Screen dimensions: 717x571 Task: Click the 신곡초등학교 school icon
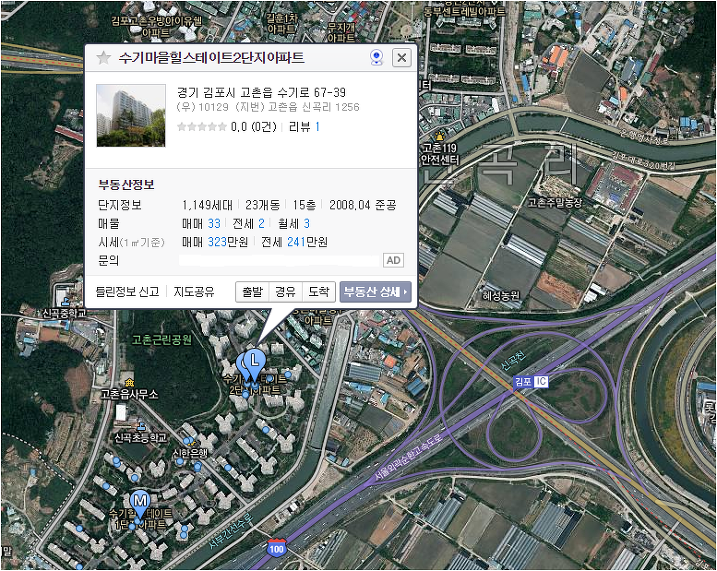(142, 427)
